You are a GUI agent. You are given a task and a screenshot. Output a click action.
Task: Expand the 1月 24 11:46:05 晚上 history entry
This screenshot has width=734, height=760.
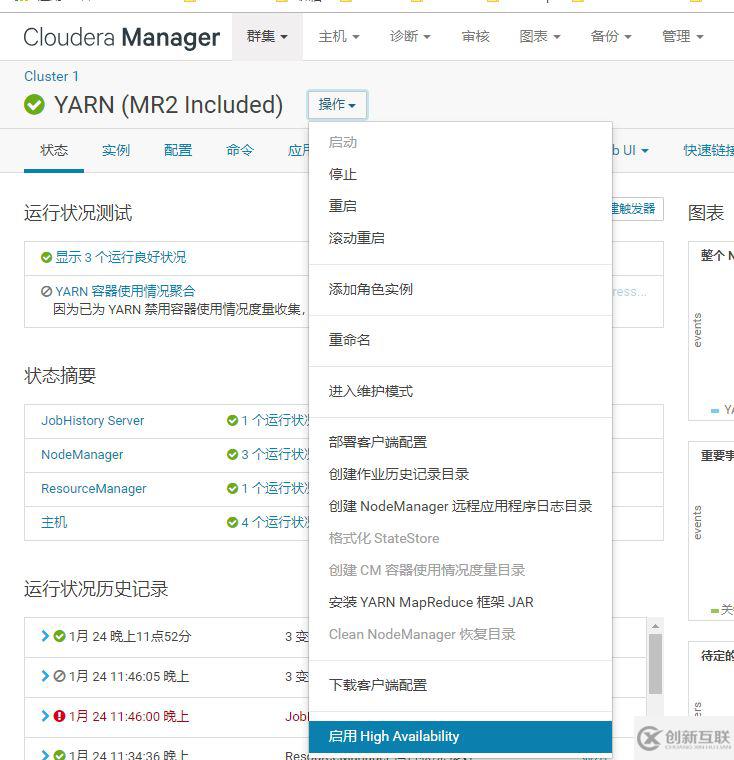coord(45,676)
